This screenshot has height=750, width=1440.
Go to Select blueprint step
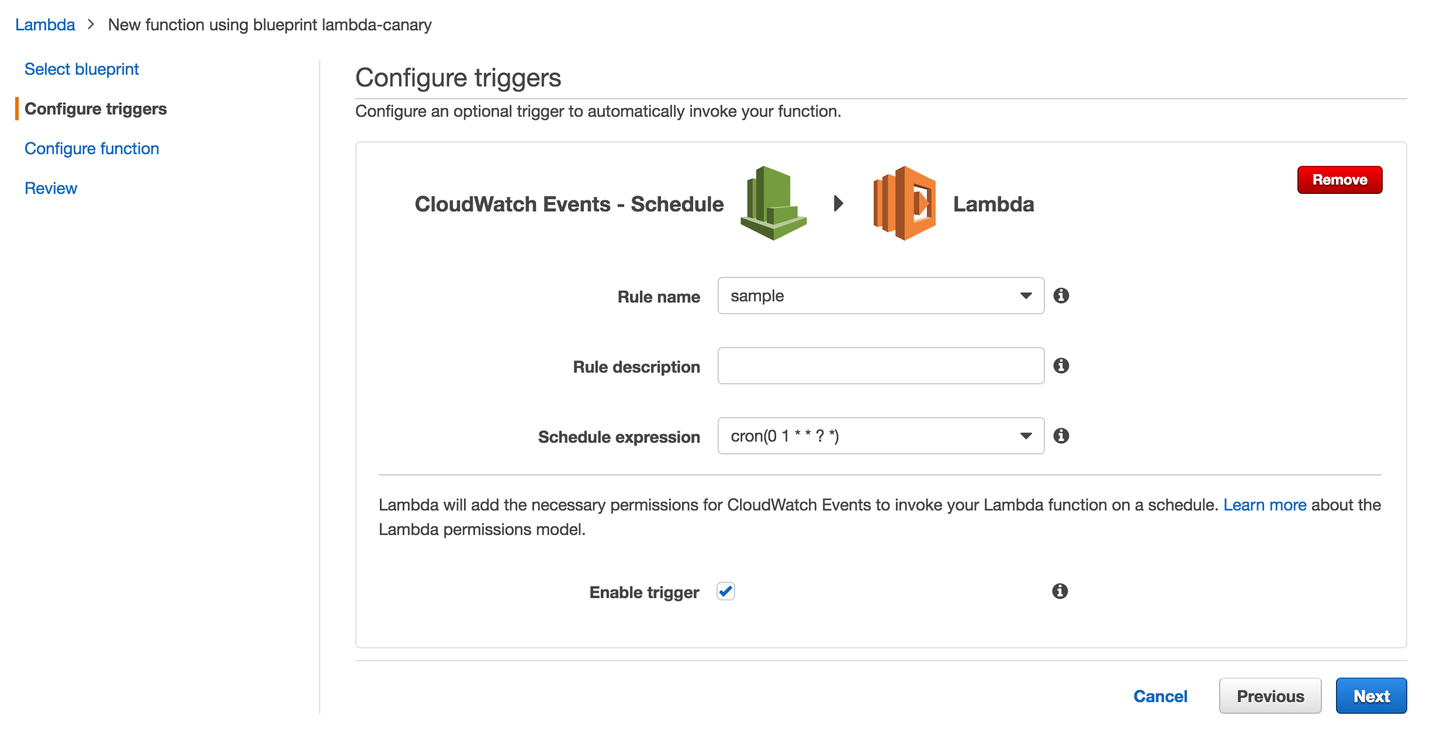point(81,69)
